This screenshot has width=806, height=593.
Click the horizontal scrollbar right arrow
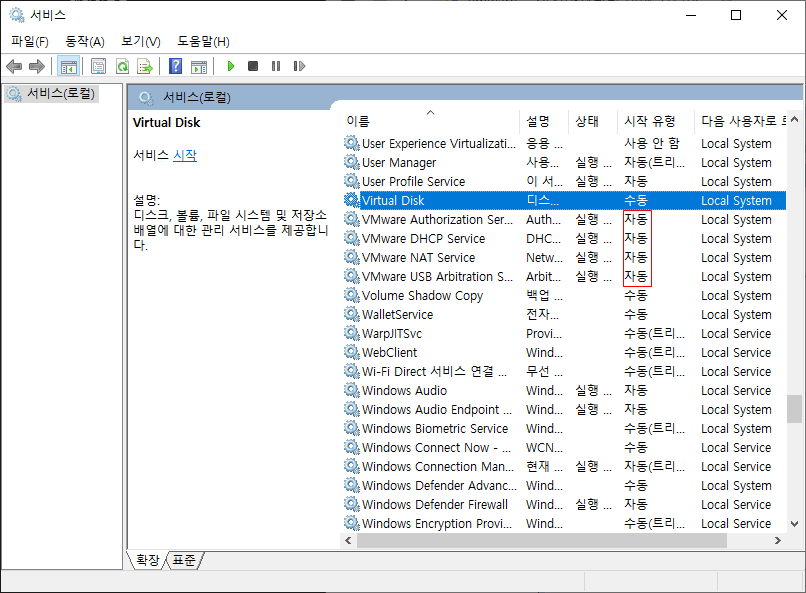[778, 540]
